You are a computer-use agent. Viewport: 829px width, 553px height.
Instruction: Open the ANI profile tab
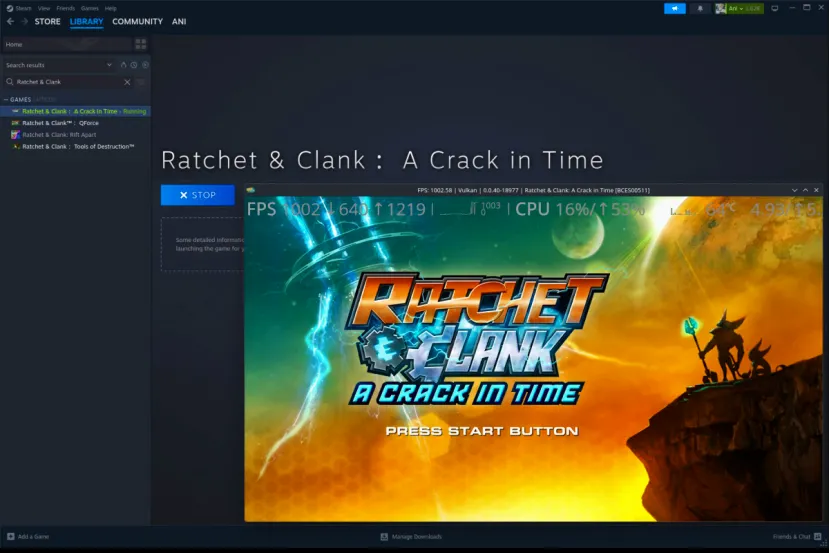point(179,22)
